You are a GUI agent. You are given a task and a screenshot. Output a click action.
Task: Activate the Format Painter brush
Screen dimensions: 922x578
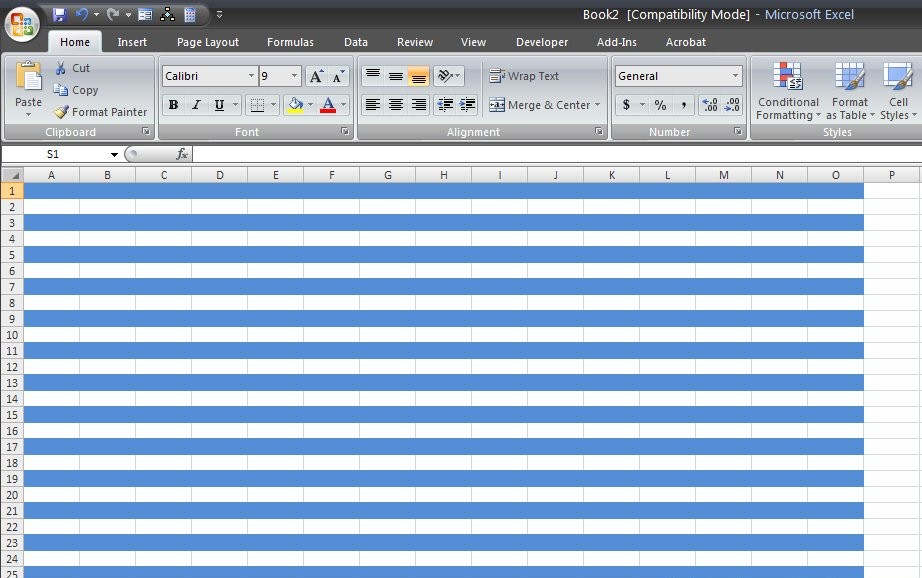pos(100,112)
